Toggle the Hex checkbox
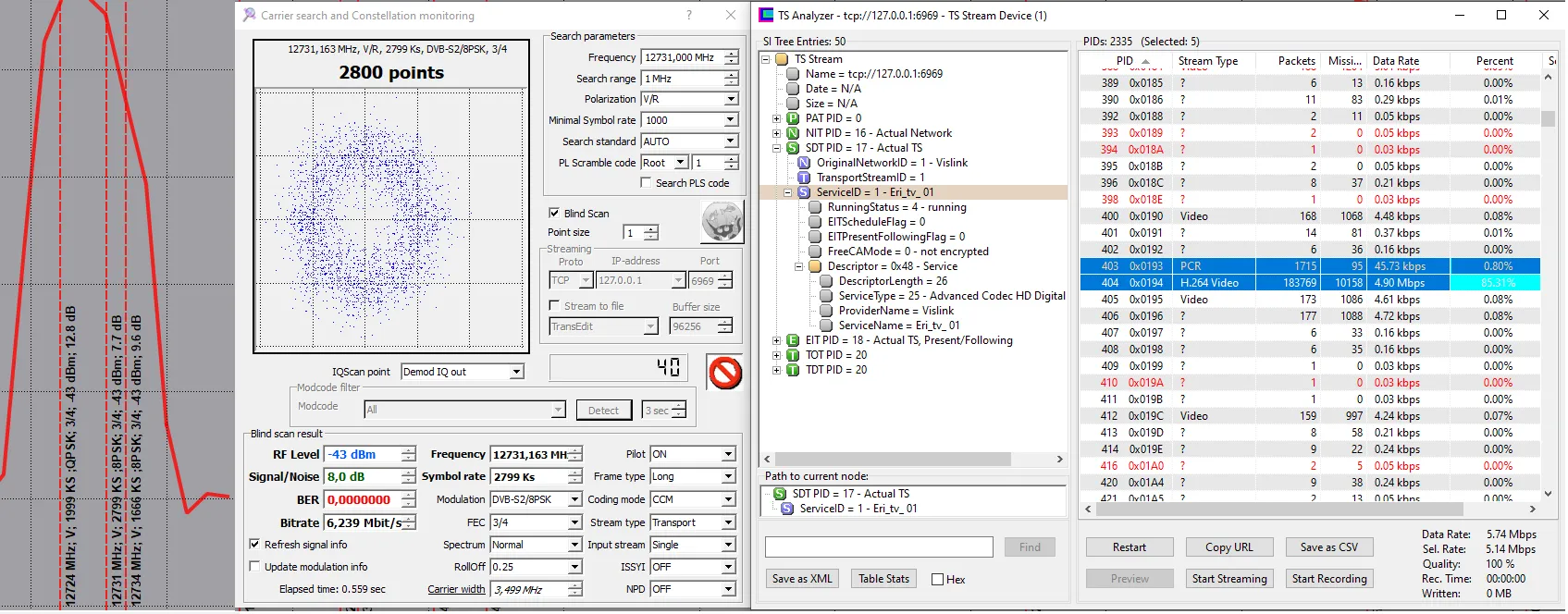 pos(938,580)
